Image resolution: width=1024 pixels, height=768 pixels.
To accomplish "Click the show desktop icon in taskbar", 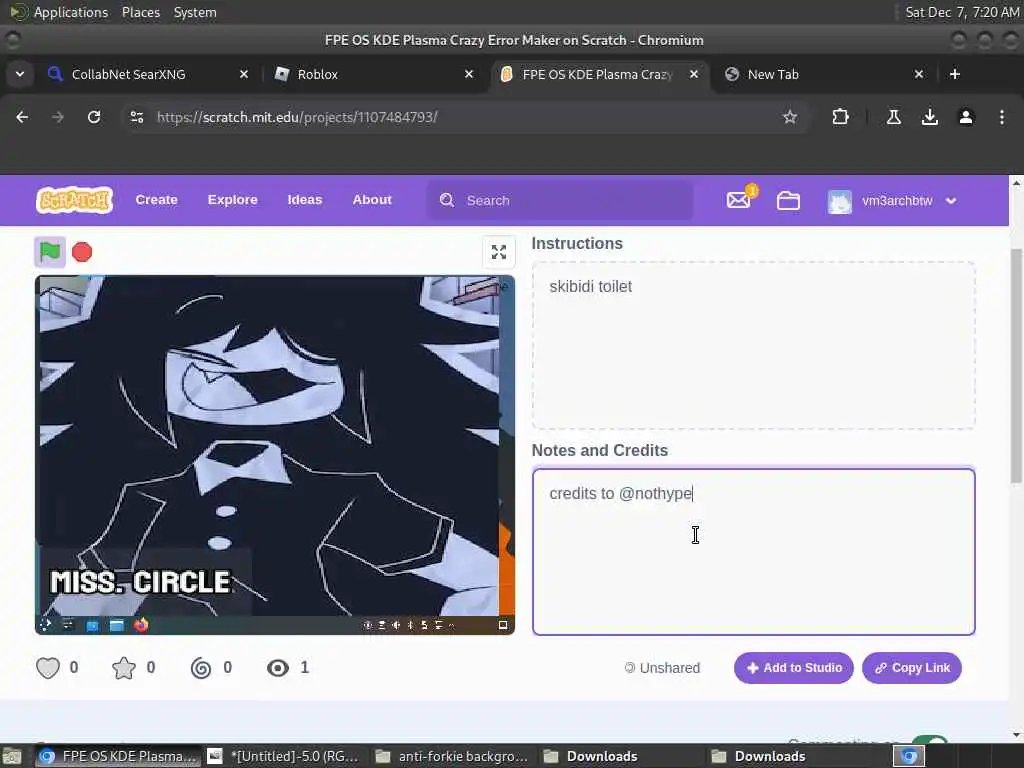I will click(x=12, y=757).
